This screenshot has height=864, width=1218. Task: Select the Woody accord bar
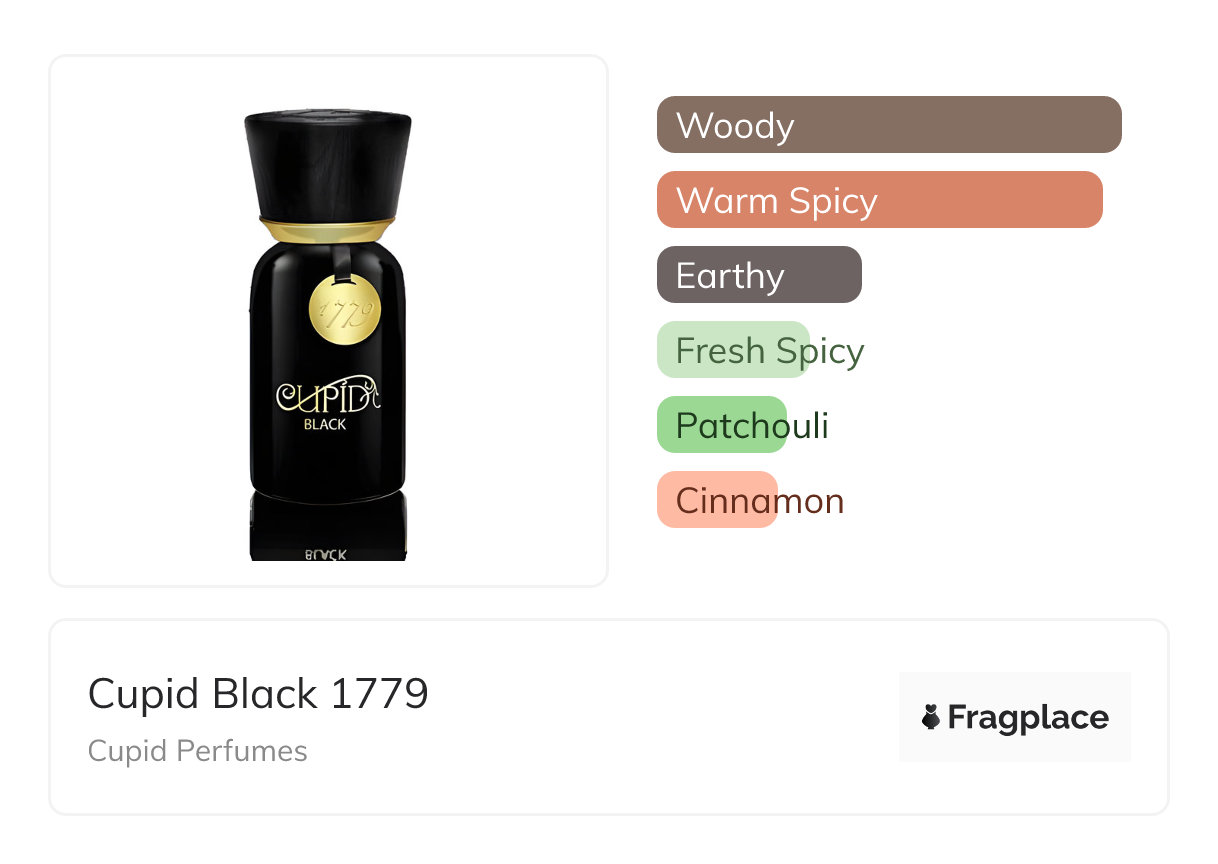coord(888,125)
